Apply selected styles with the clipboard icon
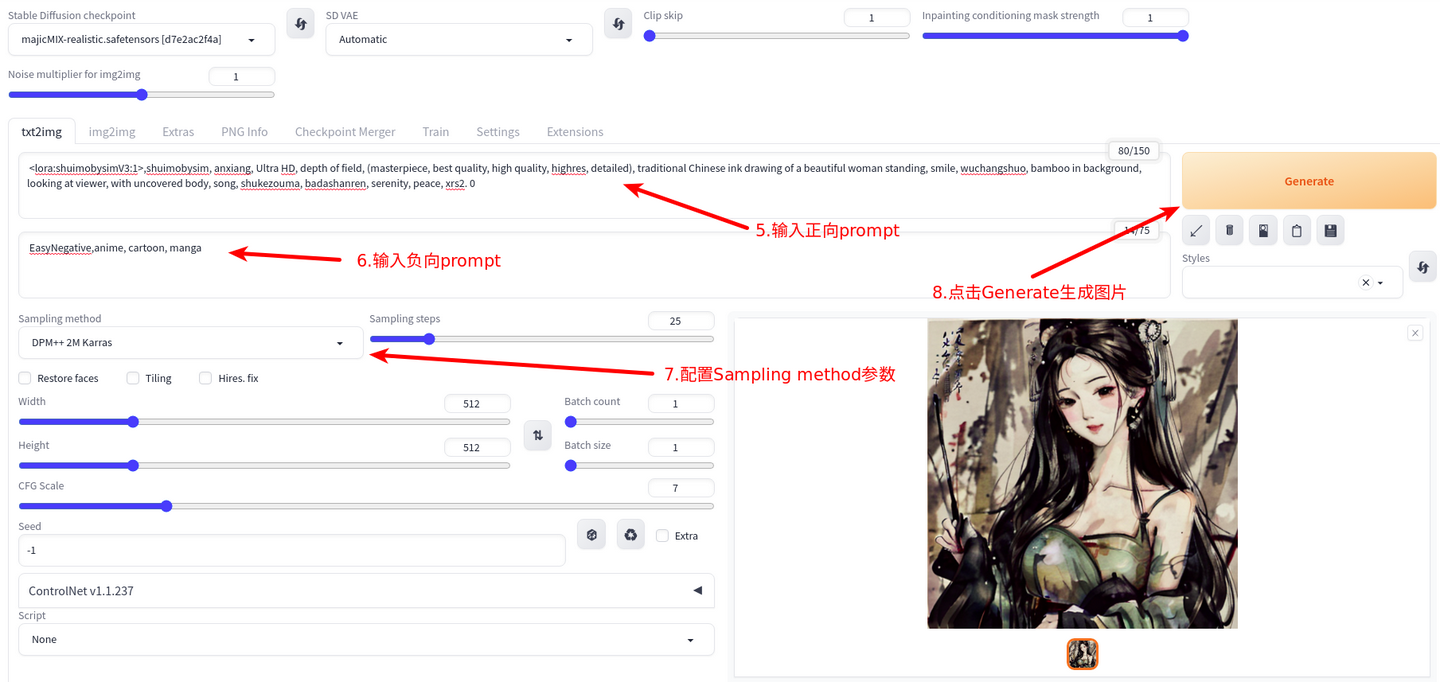The image size is (1440, 682). point(1297,231)
